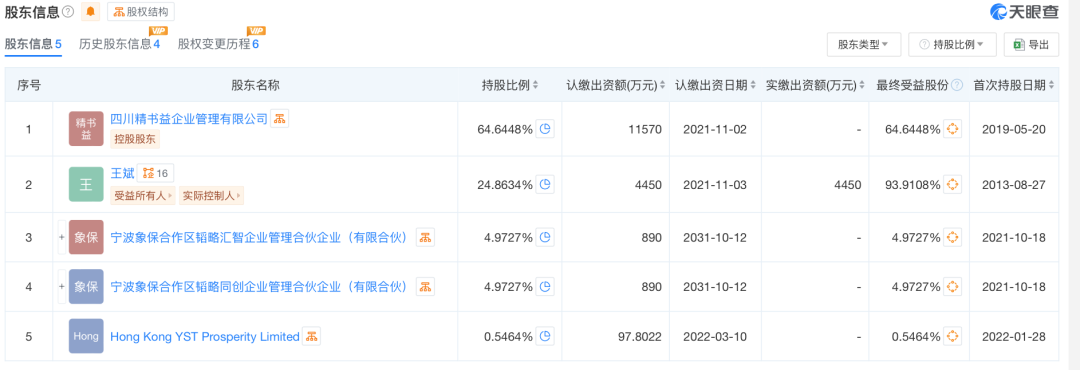Expand row 3 韬略汇智 with plus toggle

tap(62, 237)
